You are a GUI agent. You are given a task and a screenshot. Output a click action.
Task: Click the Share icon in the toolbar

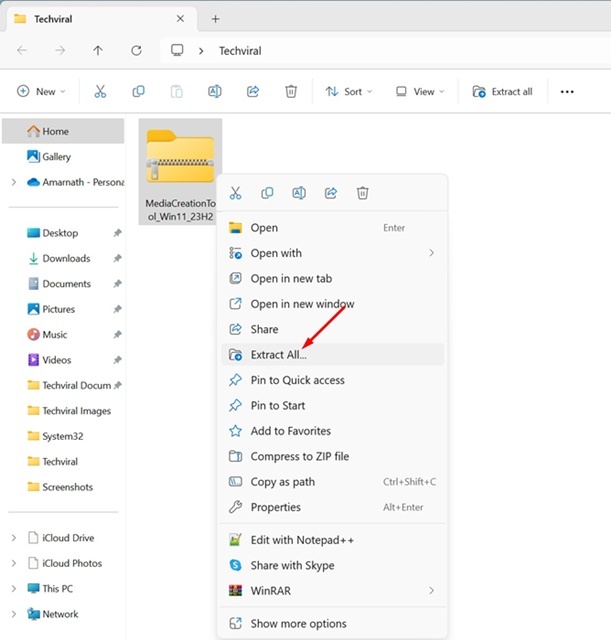253,91
